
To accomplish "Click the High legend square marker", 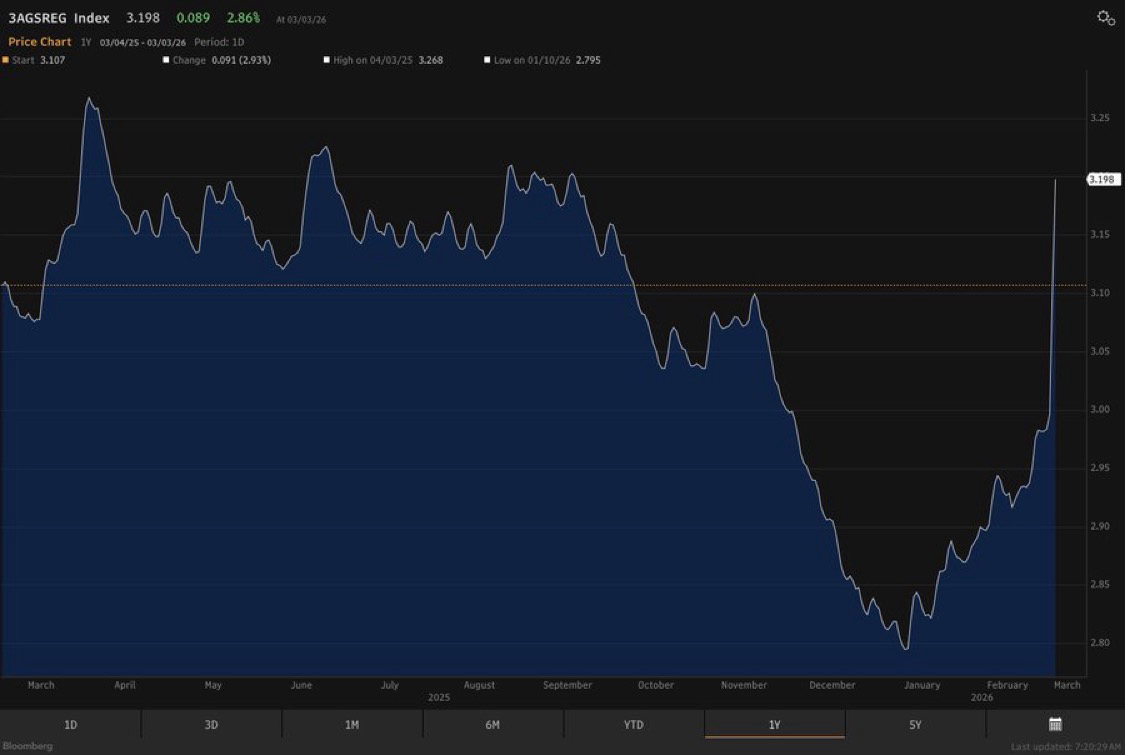I will 326,60.
